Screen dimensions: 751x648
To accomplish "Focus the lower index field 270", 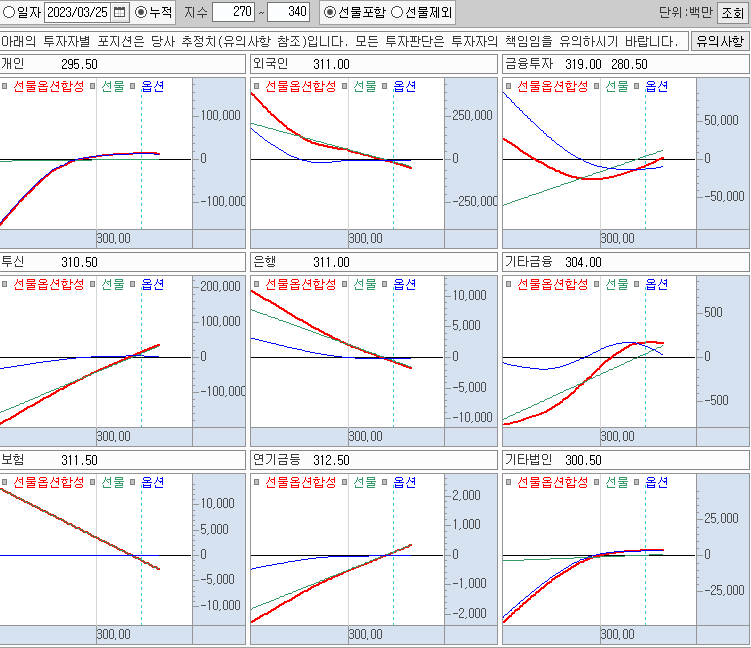I will click(232, 12).
